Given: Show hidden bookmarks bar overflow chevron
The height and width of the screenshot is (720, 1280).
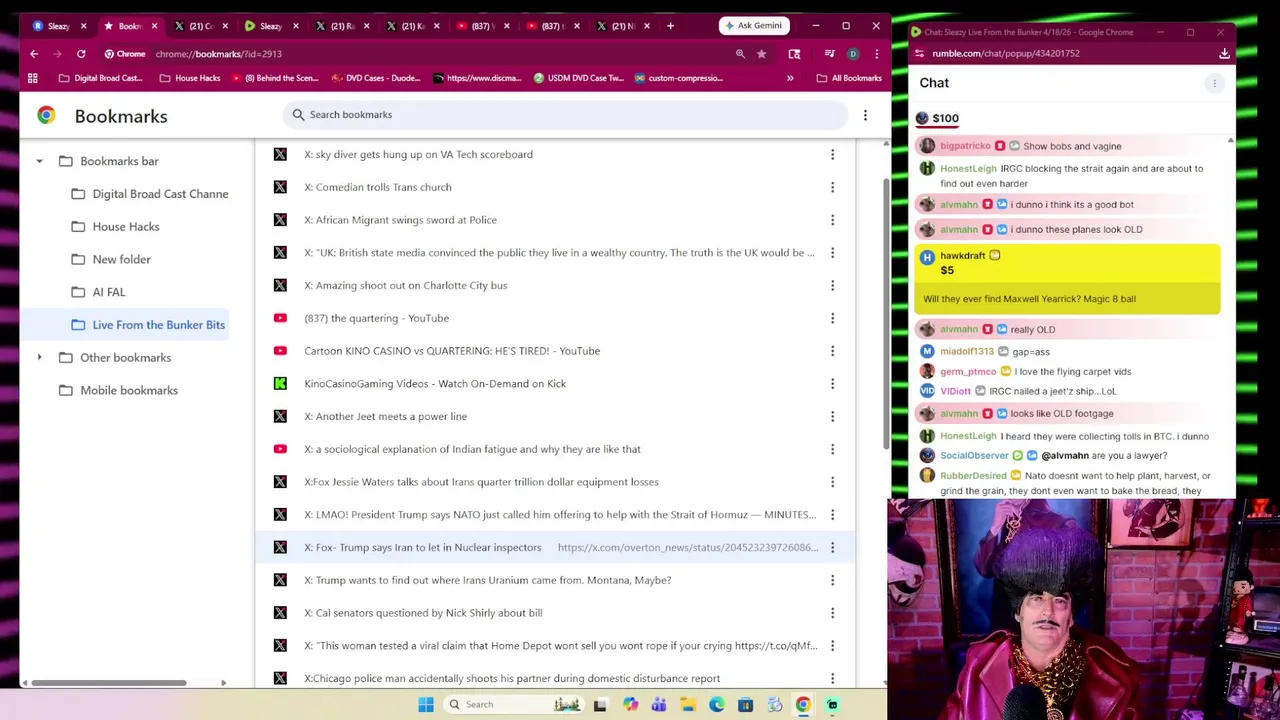Looking at the screenshot, I should (790, 78).
